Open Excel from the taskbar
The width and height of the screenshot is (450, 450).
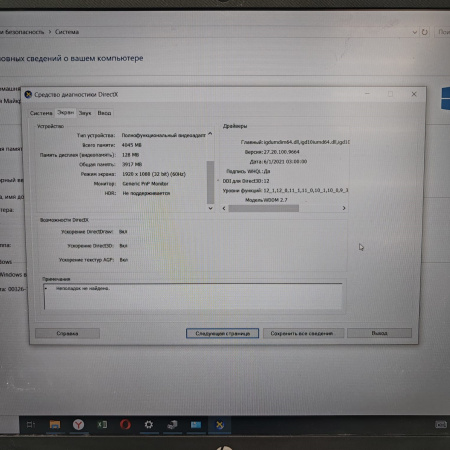(x=102, y=424)
